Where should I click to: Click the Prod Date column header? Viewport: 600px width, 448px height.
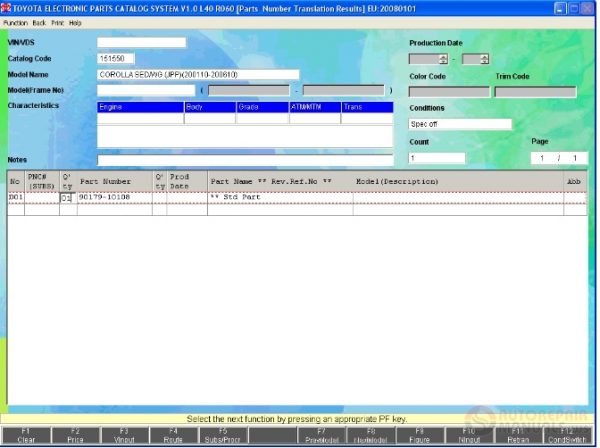coord(187,182)
